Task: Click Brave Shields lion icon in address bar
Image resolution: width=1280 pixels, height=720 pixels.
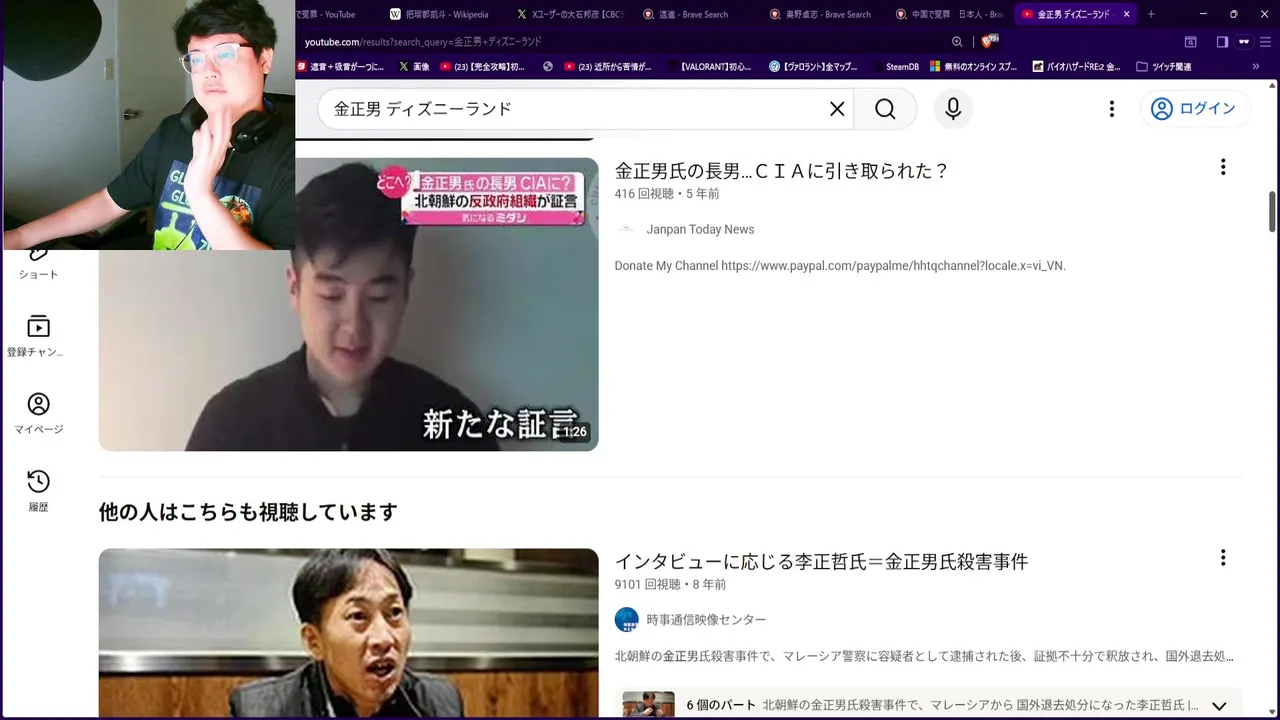Action: 989,42
